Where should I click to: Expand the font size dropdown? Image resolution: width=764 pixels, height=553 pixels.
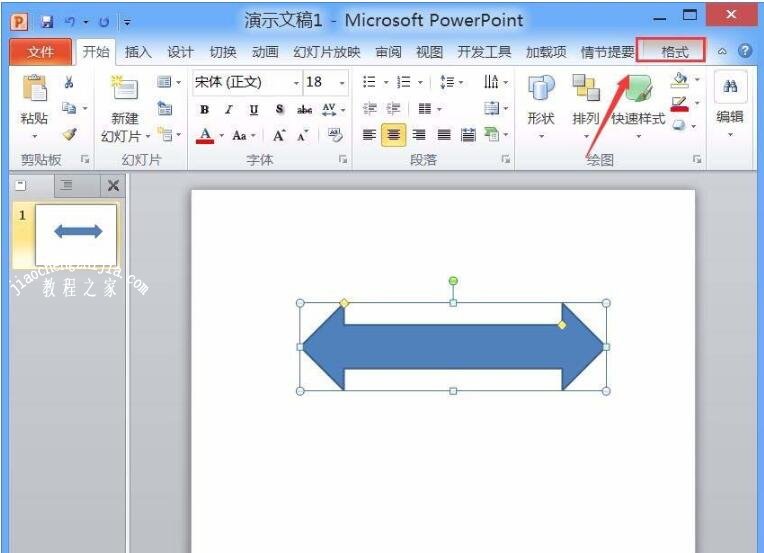point(342,83)
